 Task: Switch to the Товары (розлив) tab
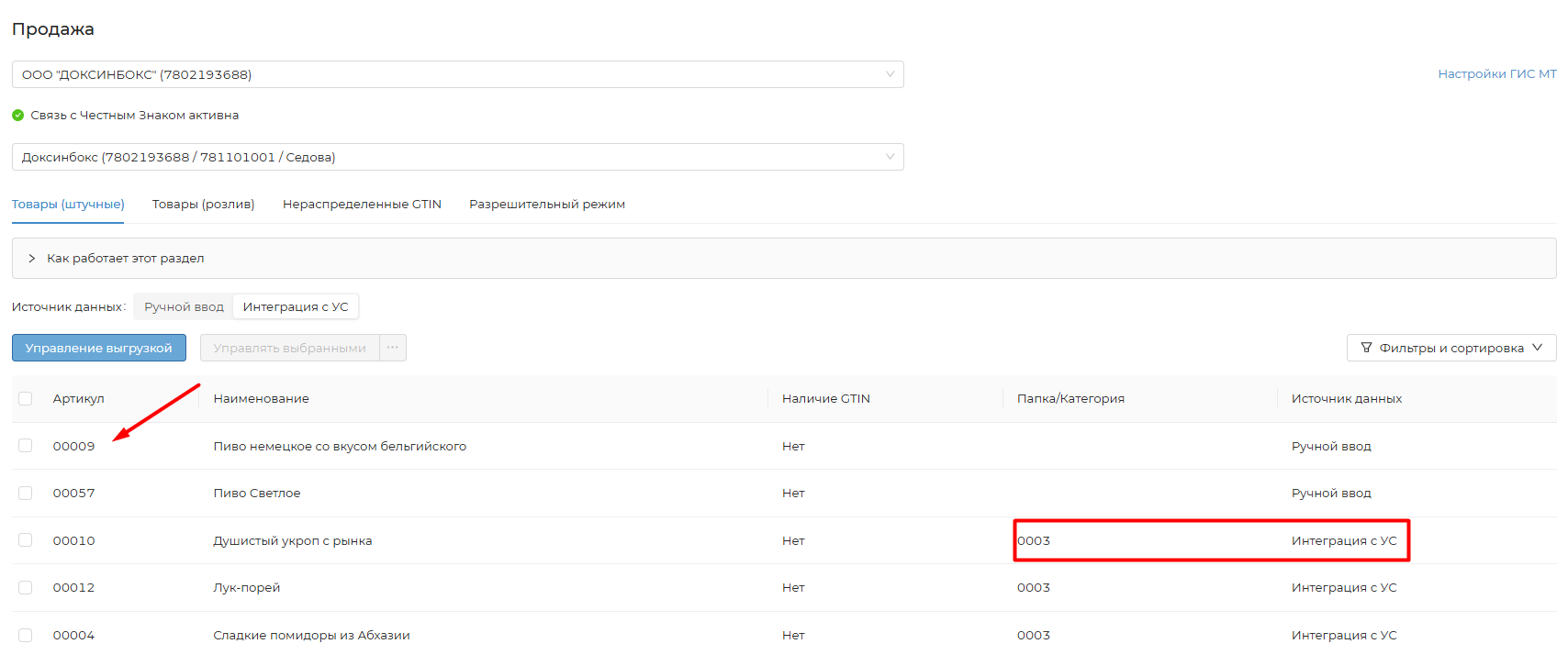pos(203,205)
